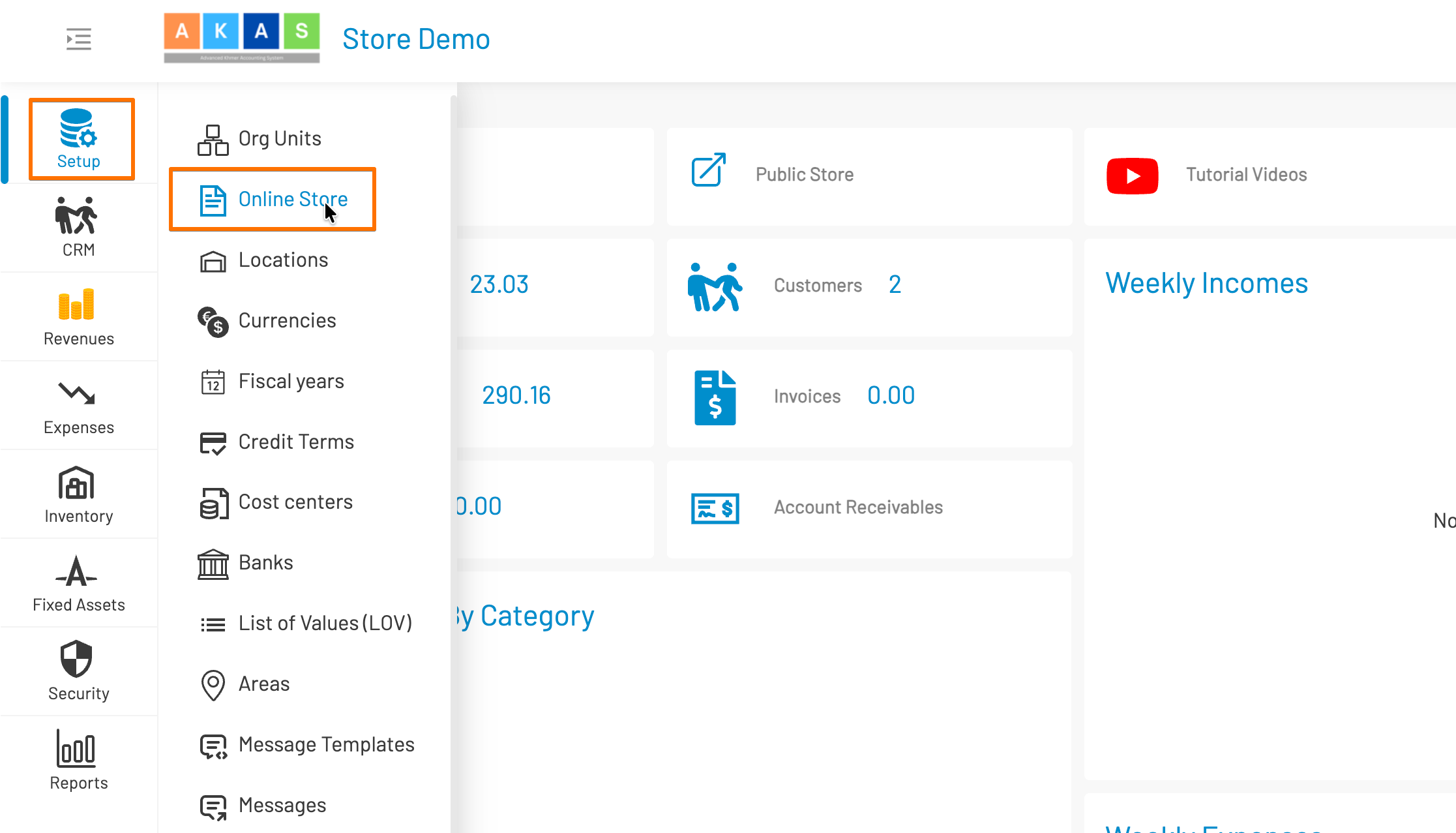Click the Store Demo title link

pos(416,39)
